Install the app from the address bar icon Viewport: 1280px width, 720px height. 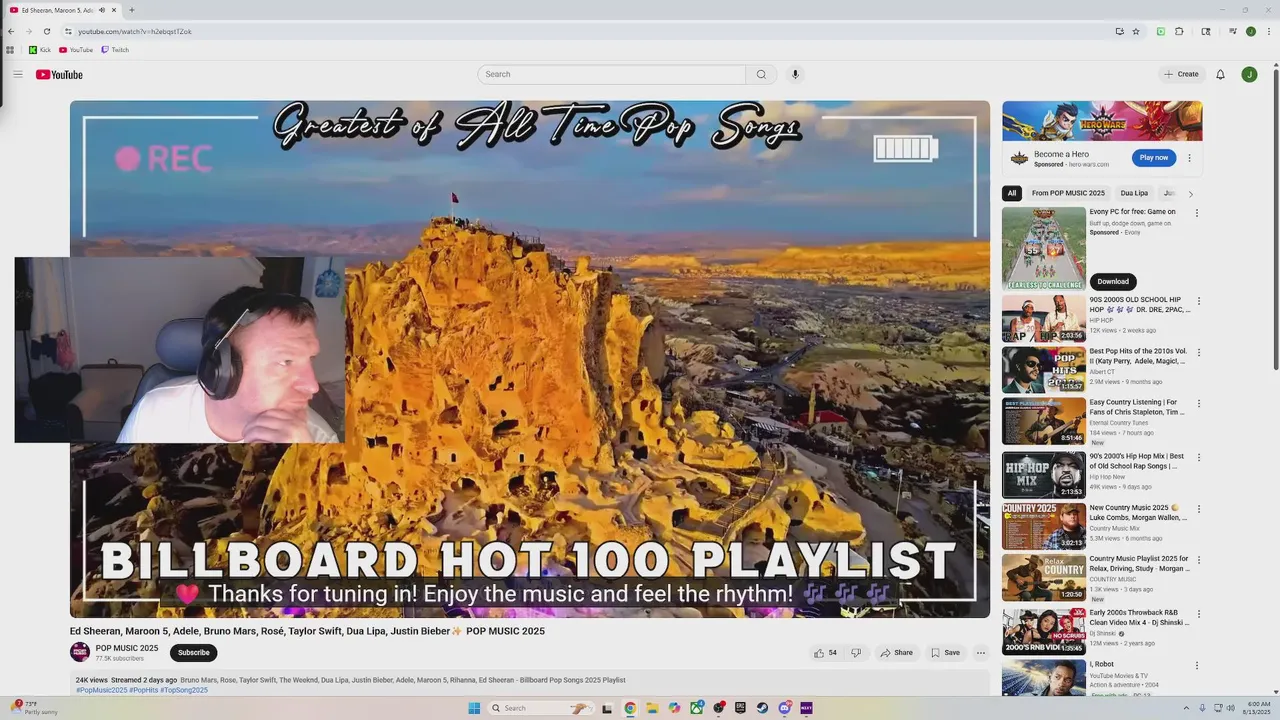coord(1119,31)
